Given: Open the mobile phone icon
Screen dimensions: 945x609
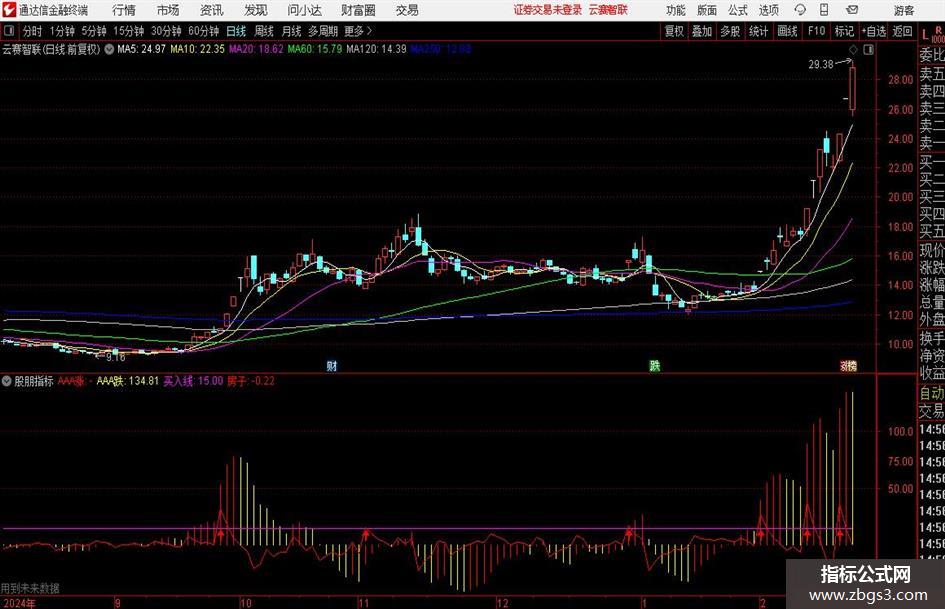Looking at the screenshot, I should tap(824, 10).
